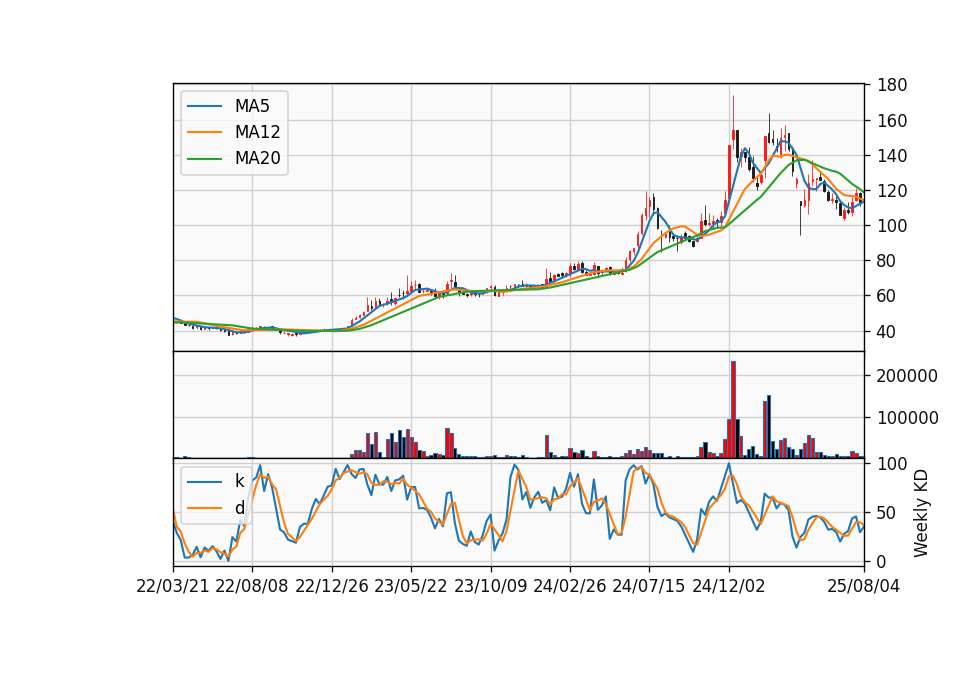The width and height of the screenshot is (960, 690).
Task: Click the k legend label
Action: [x=239, y=481]
